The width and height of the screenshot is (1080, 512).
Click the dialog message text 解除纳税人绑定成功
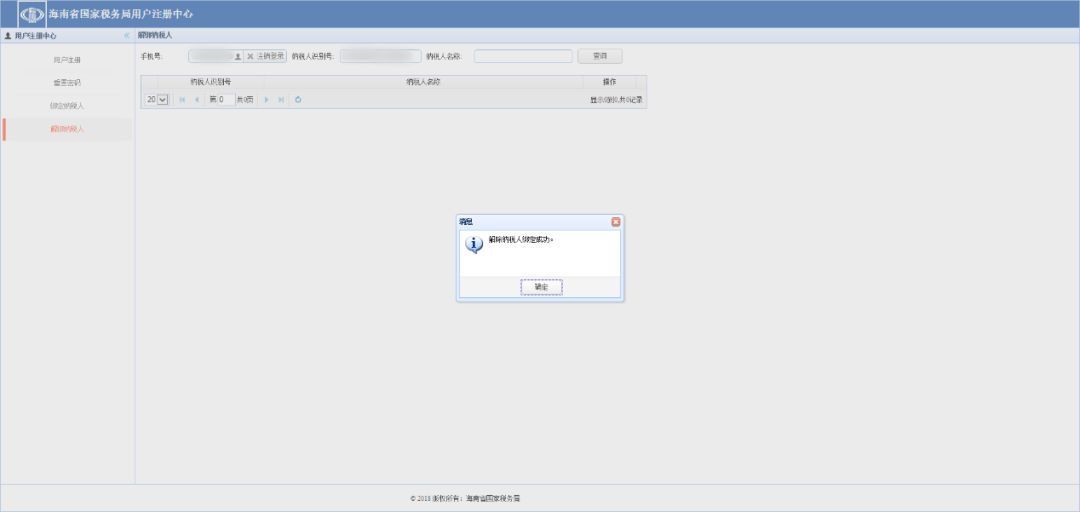521,240
